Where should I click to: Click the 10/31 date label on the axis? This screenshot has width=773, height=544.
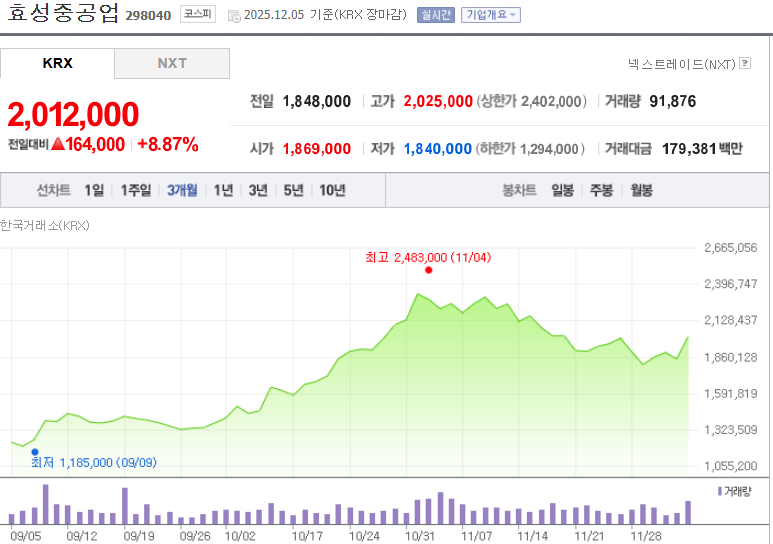(420, 536)
